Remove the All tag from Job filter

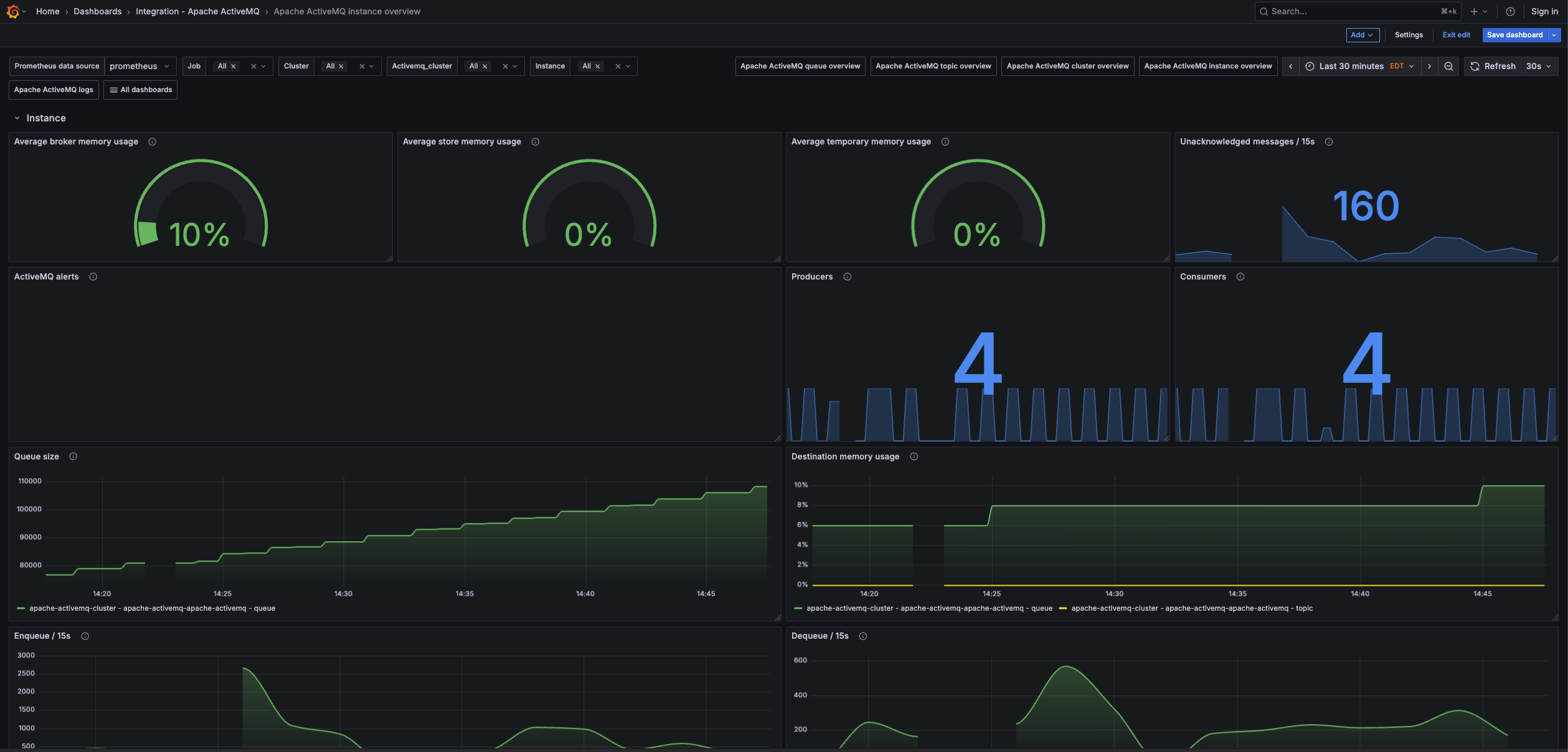(234, 66)
